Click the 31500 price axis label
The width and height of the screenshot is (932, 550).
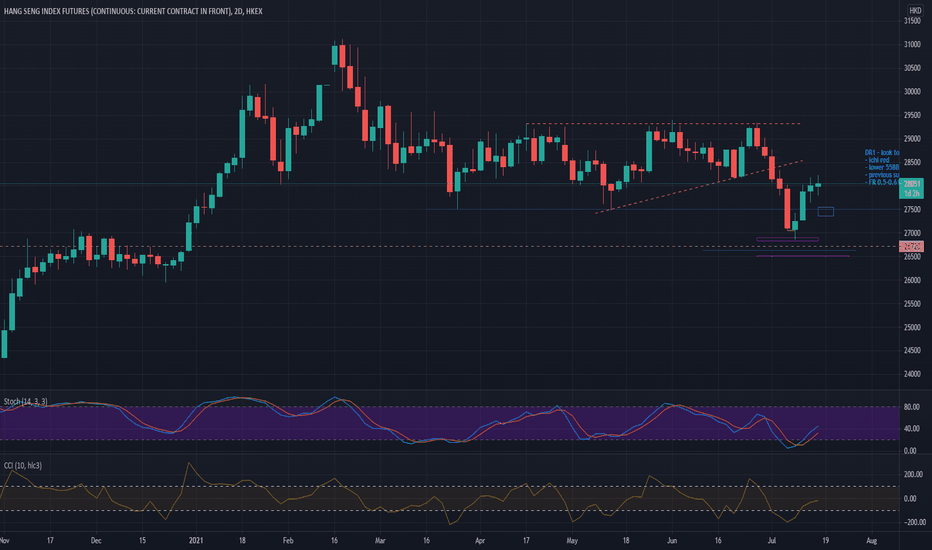(912, 21)
